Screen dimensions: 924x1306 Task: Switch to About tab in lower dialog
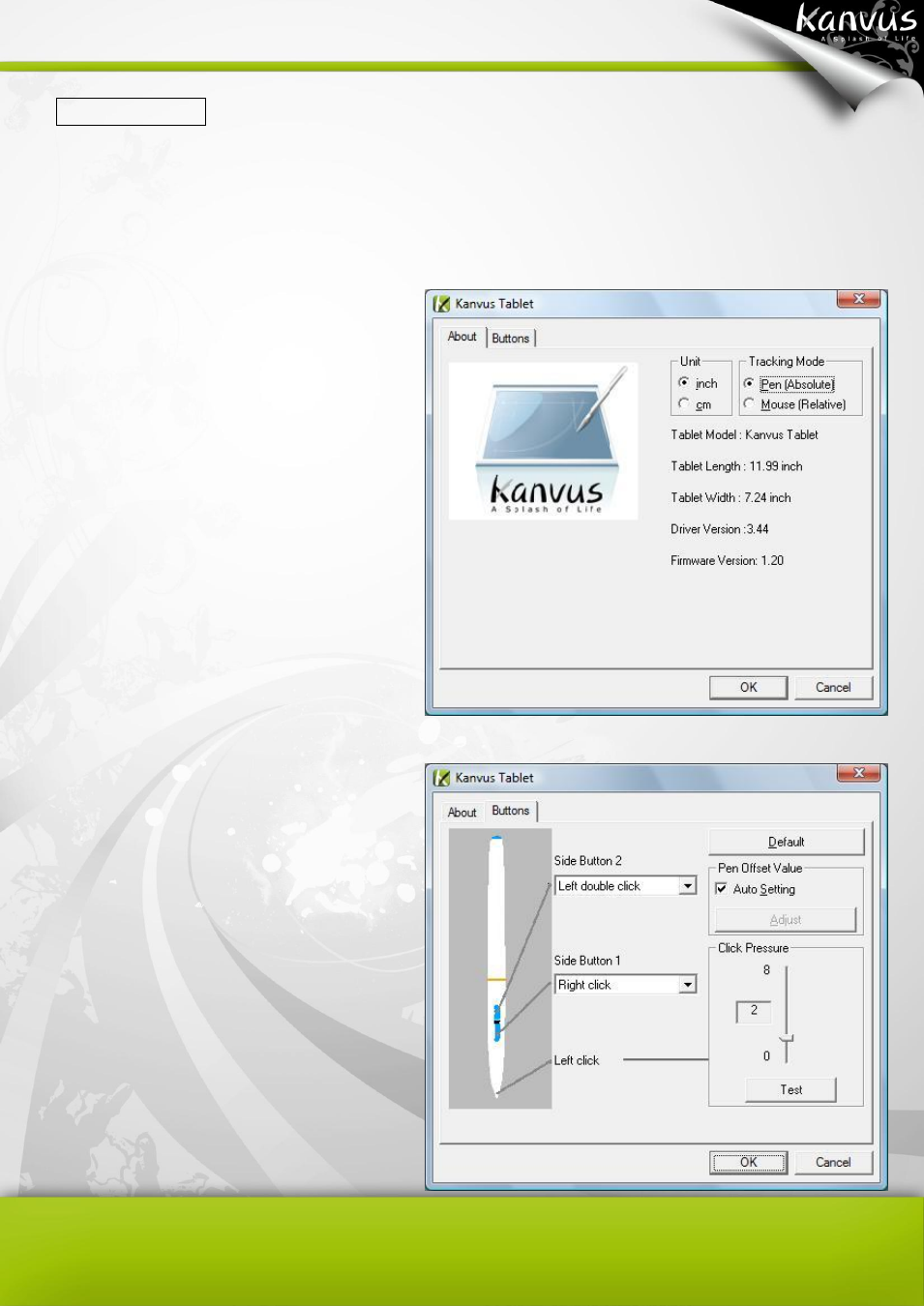[462, 813]
